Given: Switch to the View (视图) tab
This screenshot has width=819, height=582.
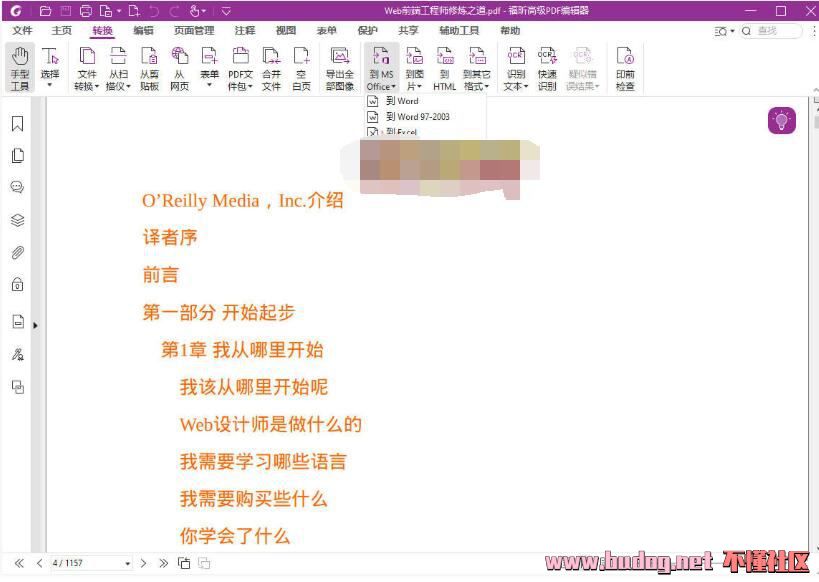Looking at the screenshot, I should [286, 31].
